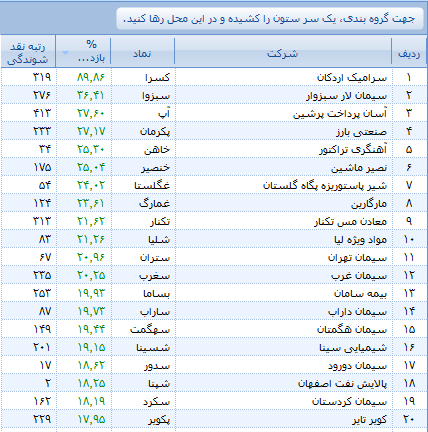Select company نصیر ماشین
The image size is (428, 432).
tap(359, 168)
